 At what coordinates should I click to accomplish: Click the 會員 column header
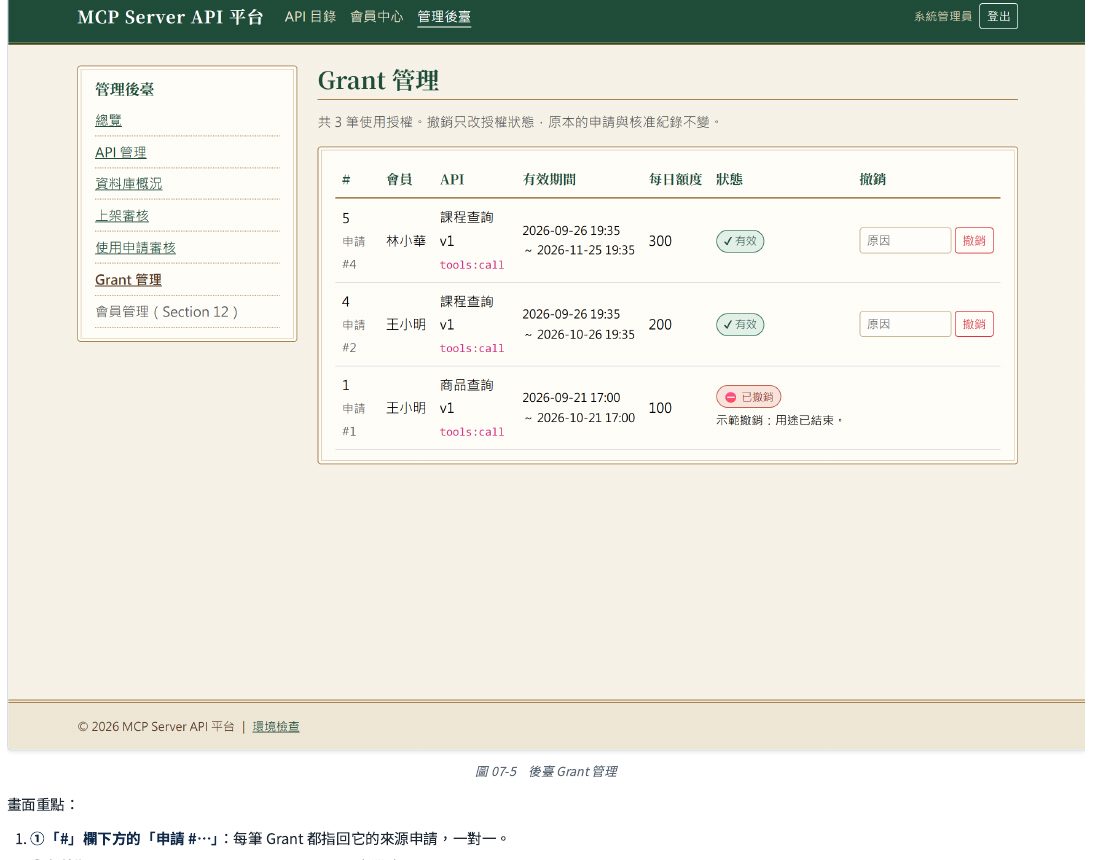(x=399, y=179)
